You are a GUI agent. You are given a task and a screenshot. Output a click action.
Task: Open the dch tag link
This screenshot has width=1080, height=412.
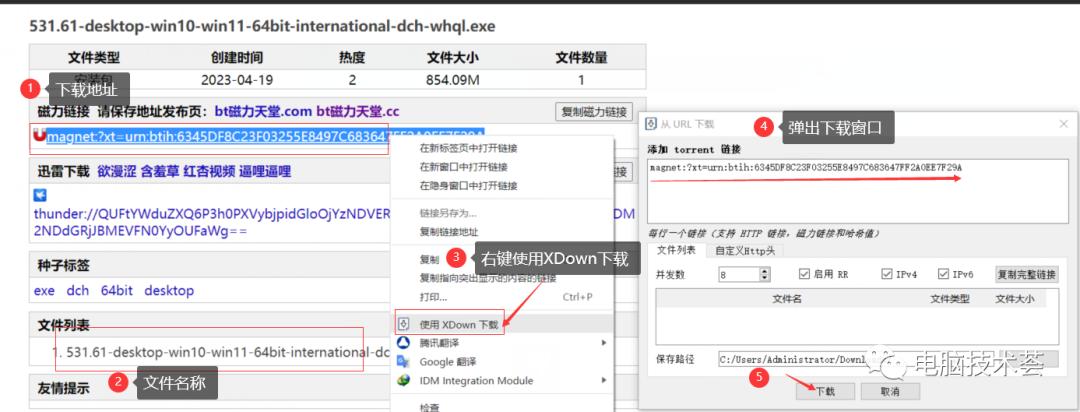(78, 290)
